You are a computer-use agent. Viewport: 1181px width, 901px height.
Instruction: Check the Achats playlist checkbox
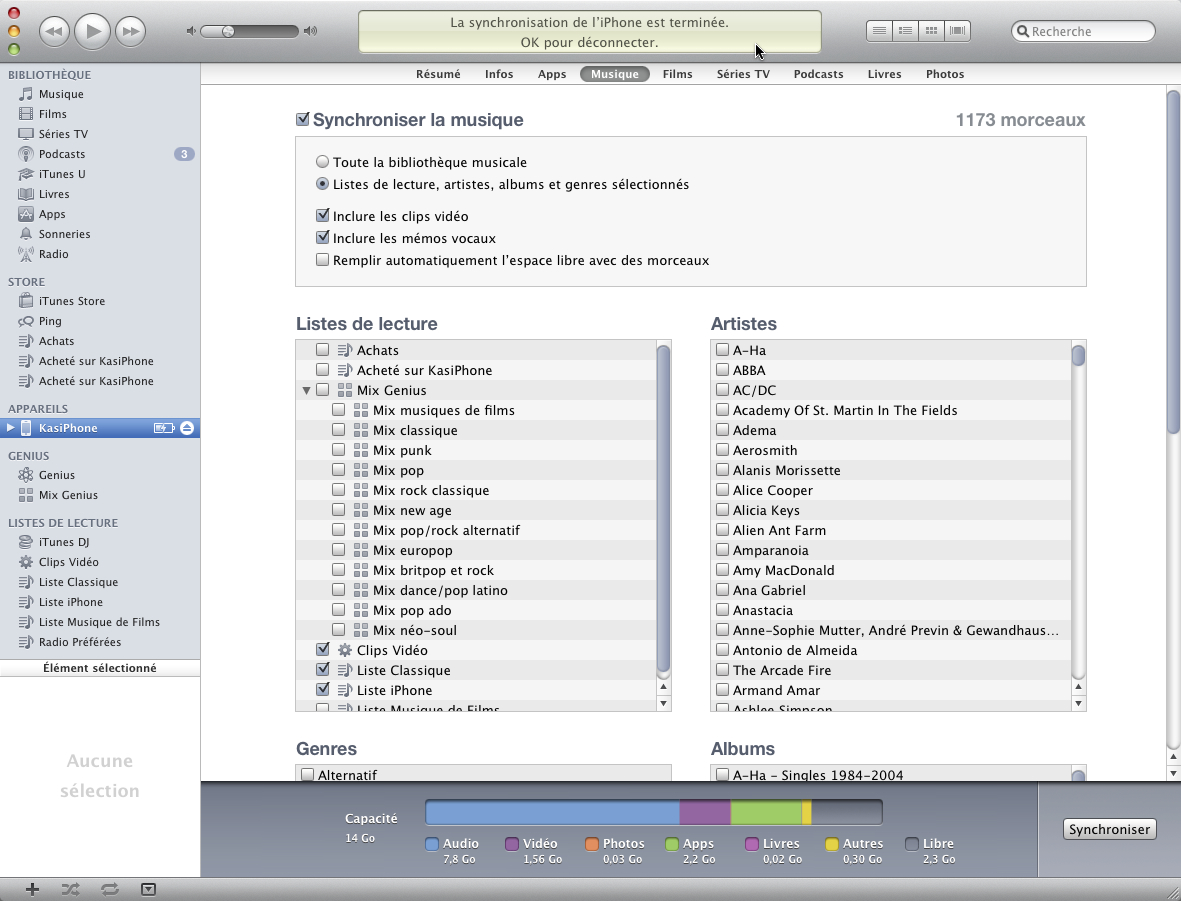point(322,350)
